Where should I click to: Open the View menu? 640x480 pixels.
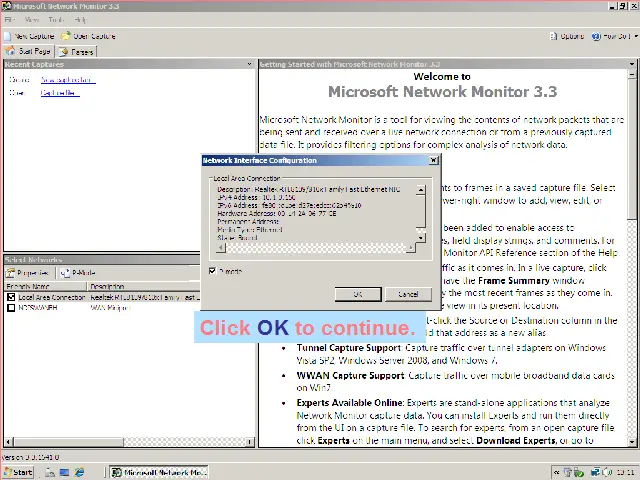pos(31,20)
